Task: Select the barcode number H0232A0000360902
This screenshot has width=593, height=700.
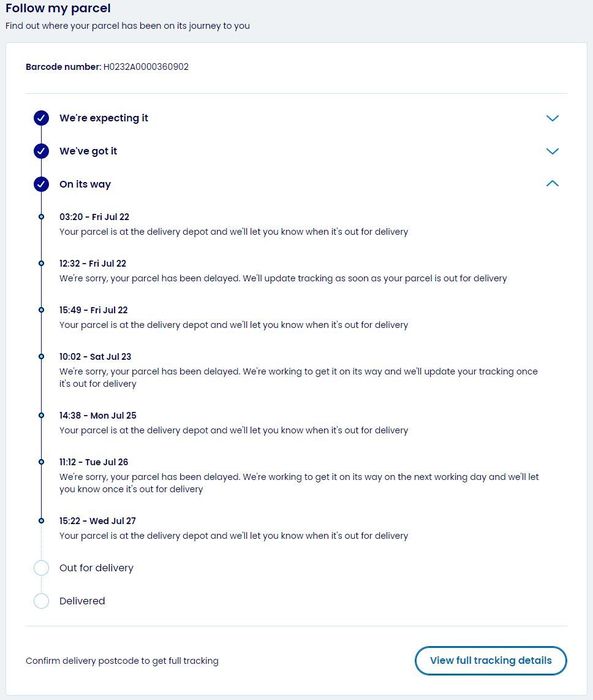Action: [x=146, y=67]
